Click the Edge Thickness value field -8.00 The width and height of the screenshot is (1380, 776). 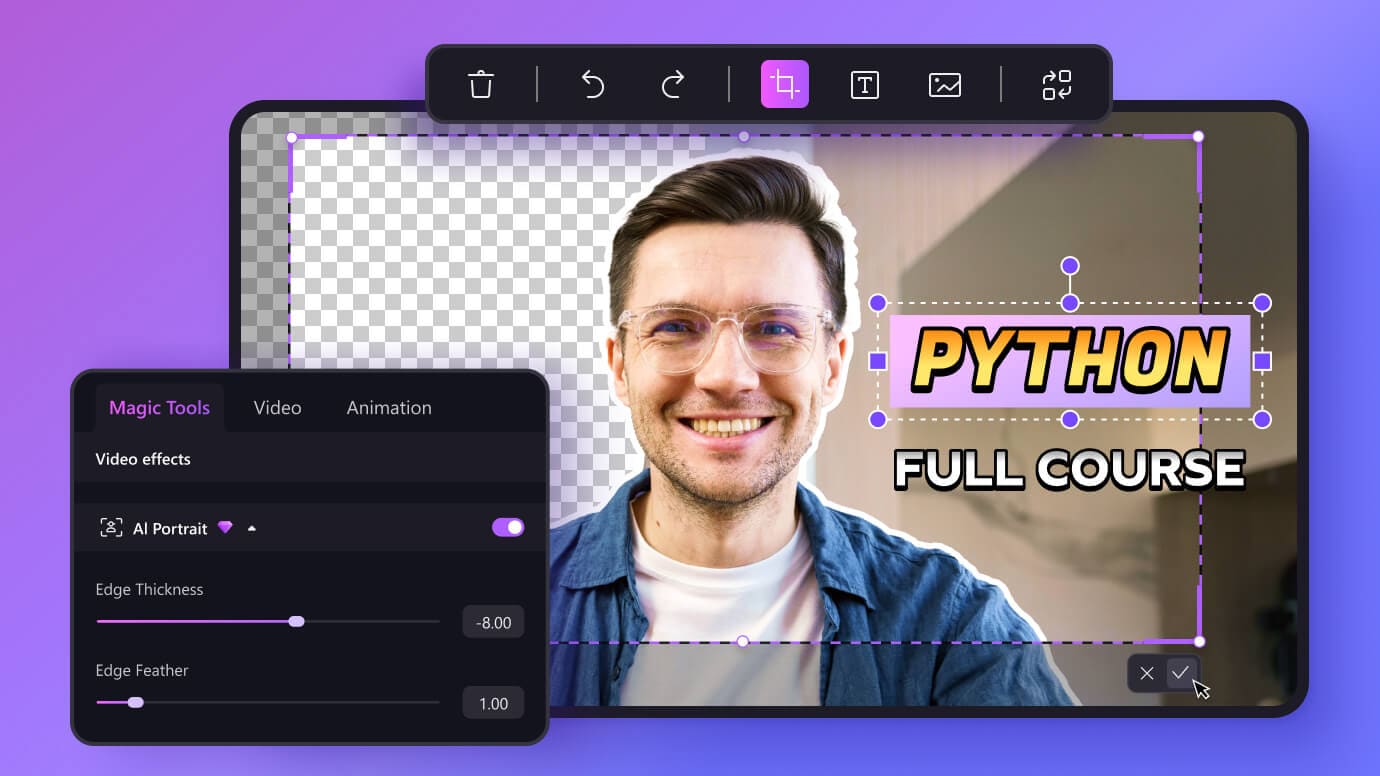(x=493, y=622)
